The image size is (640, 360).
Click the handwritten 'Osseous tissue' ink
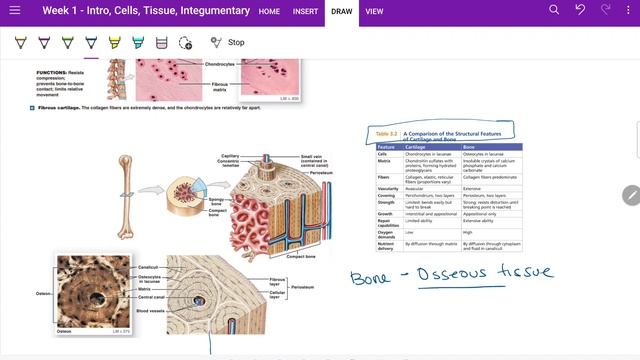[x=485, y=273]
